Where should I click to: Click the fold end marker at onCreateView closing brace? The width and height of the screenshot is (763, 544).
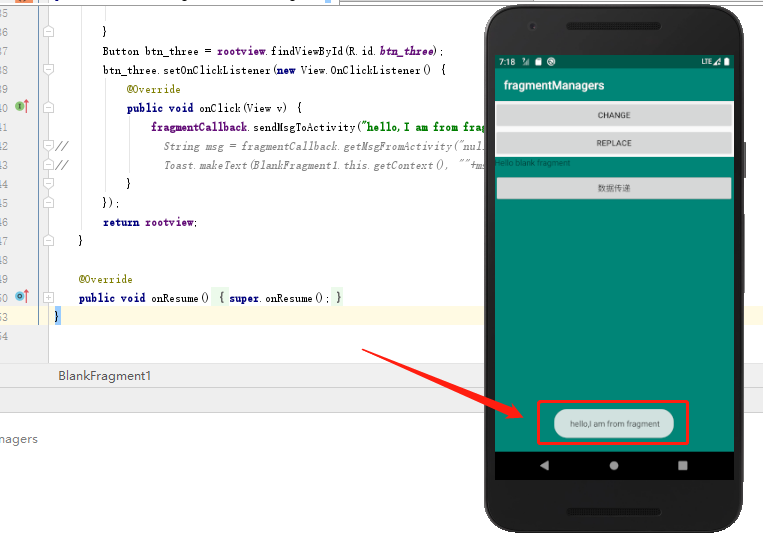coord(49,240)
